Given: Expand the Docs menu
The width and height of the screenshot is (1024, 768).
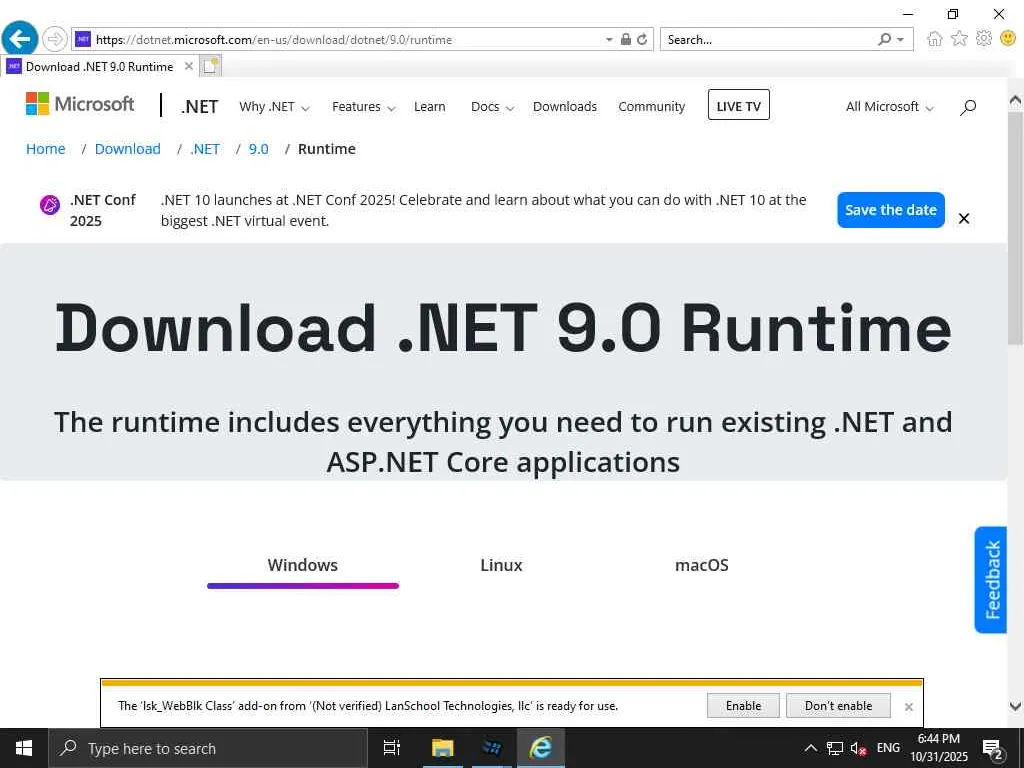Looking at the screenshot, I should 492,106.
